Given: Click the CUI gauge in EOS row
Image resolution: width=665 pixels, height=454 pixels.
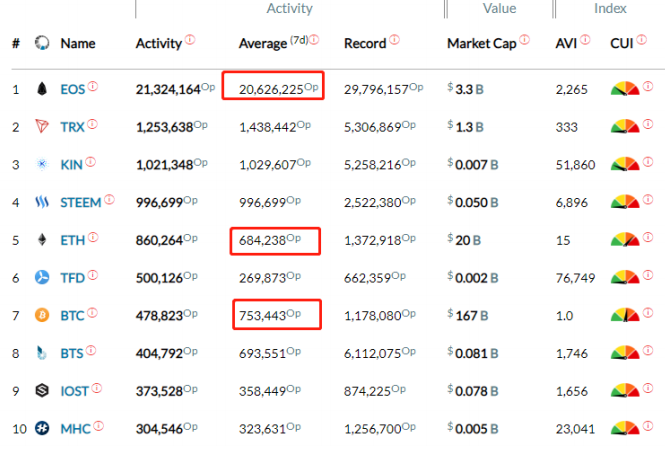Looking at the screenshot, I should coord(625,89).
